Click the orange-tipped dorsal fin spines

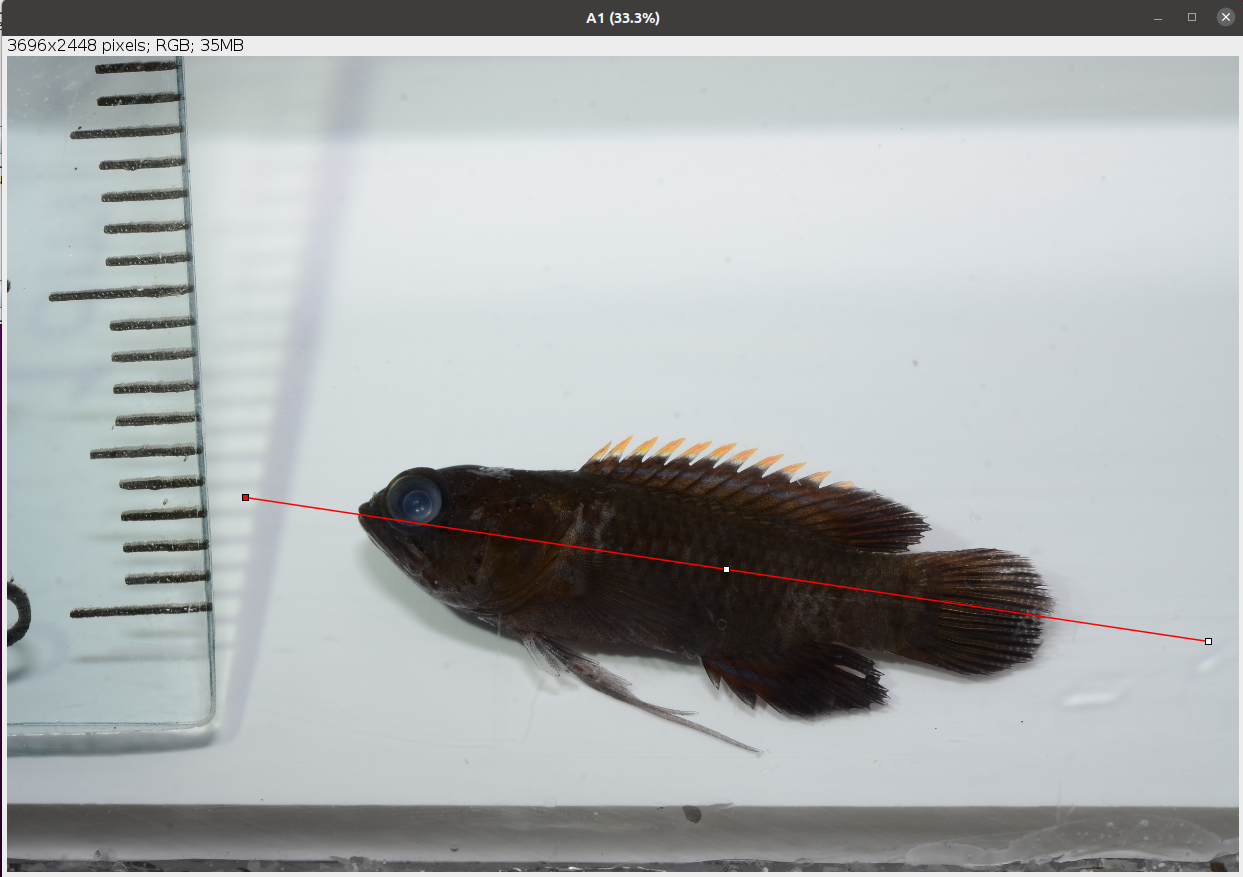point(700,455)
